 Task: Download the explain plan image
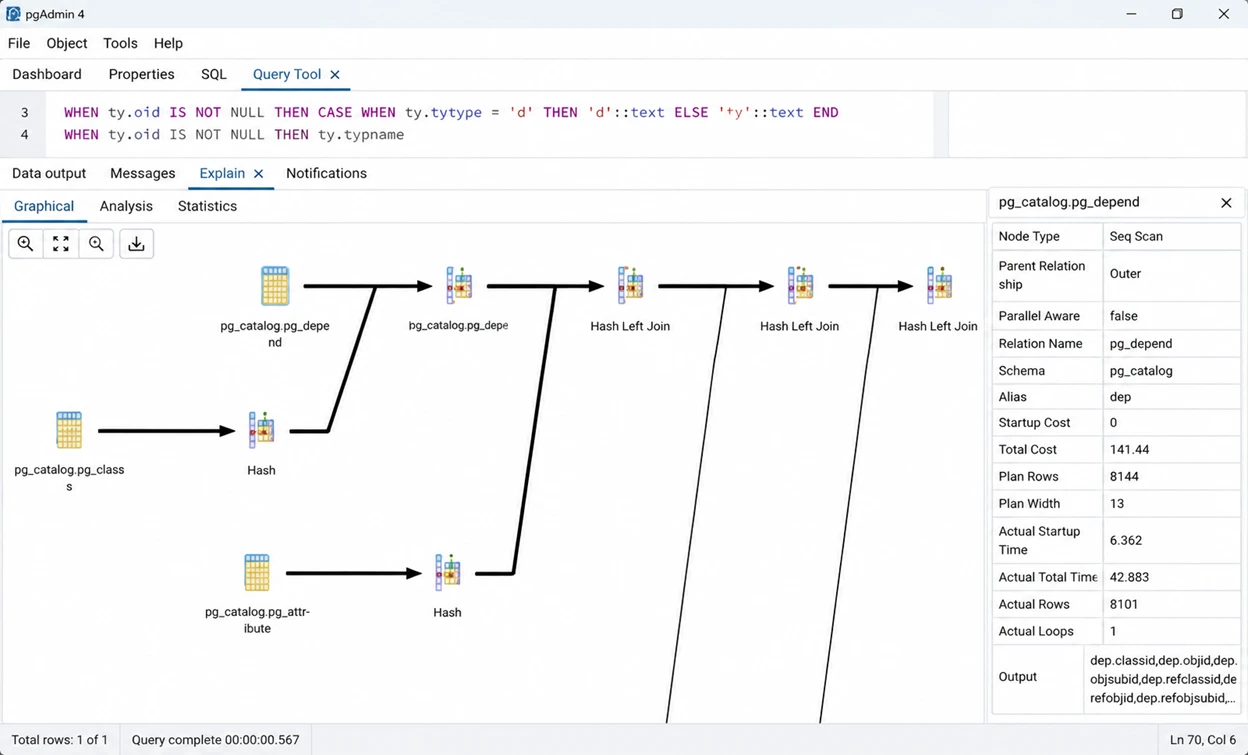pyautogui.click(x=137, y=244)
